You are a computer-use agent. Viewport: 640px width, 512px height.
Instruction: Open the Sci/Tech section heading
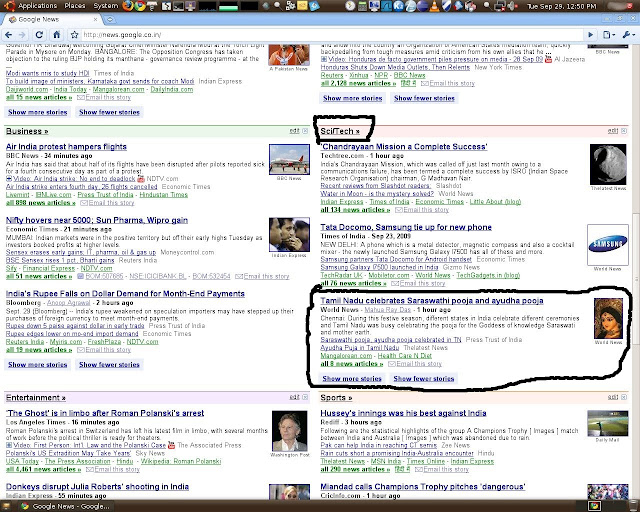340,131
